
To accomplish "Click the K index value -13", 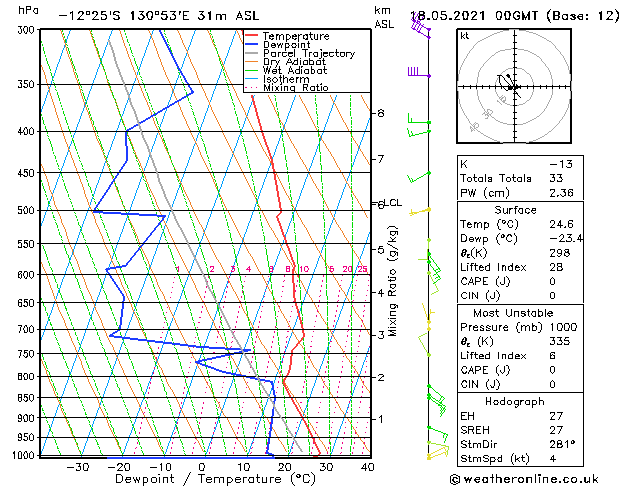I will tap(561, 164).
